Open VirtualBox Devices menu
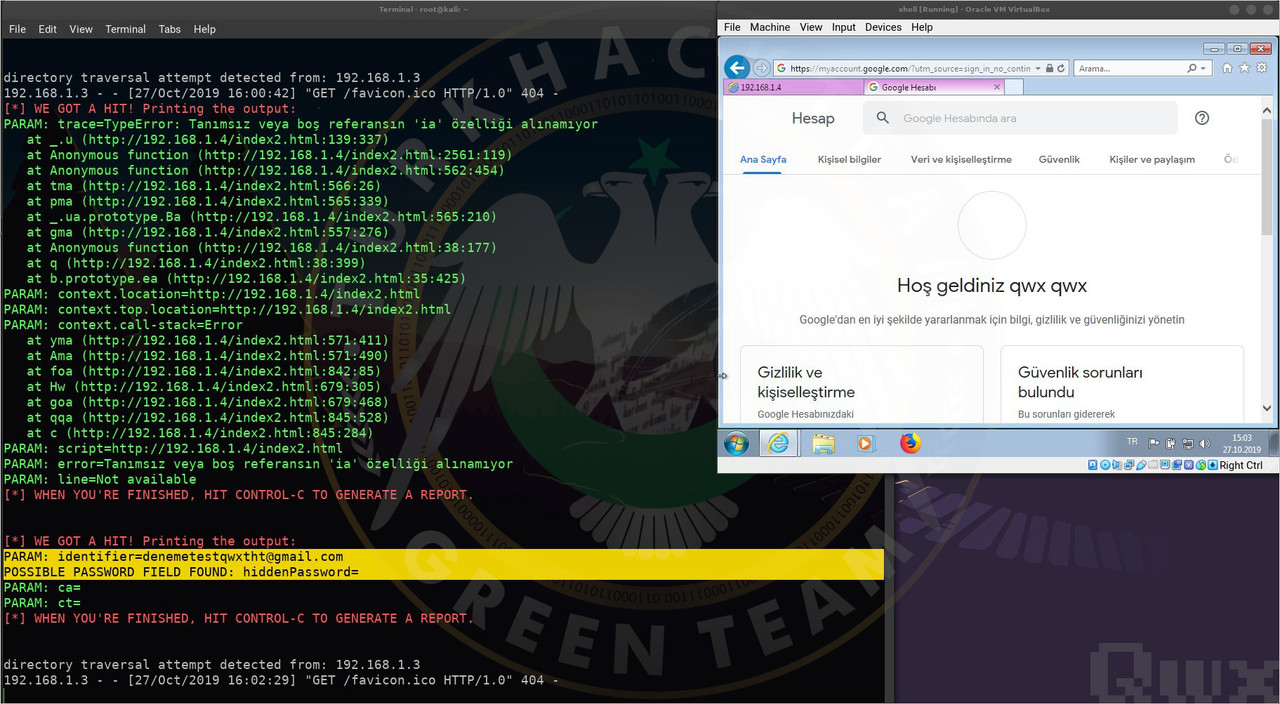The width and height of the screenshot is (1280, 704). tap(883, 27)
